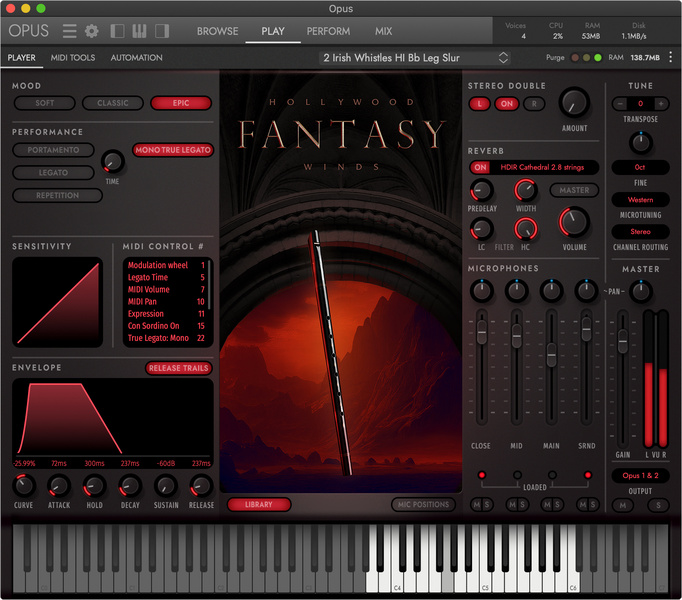The image size is (682, 600).
Task: Select the Player tab
Action: pos(21,57)
